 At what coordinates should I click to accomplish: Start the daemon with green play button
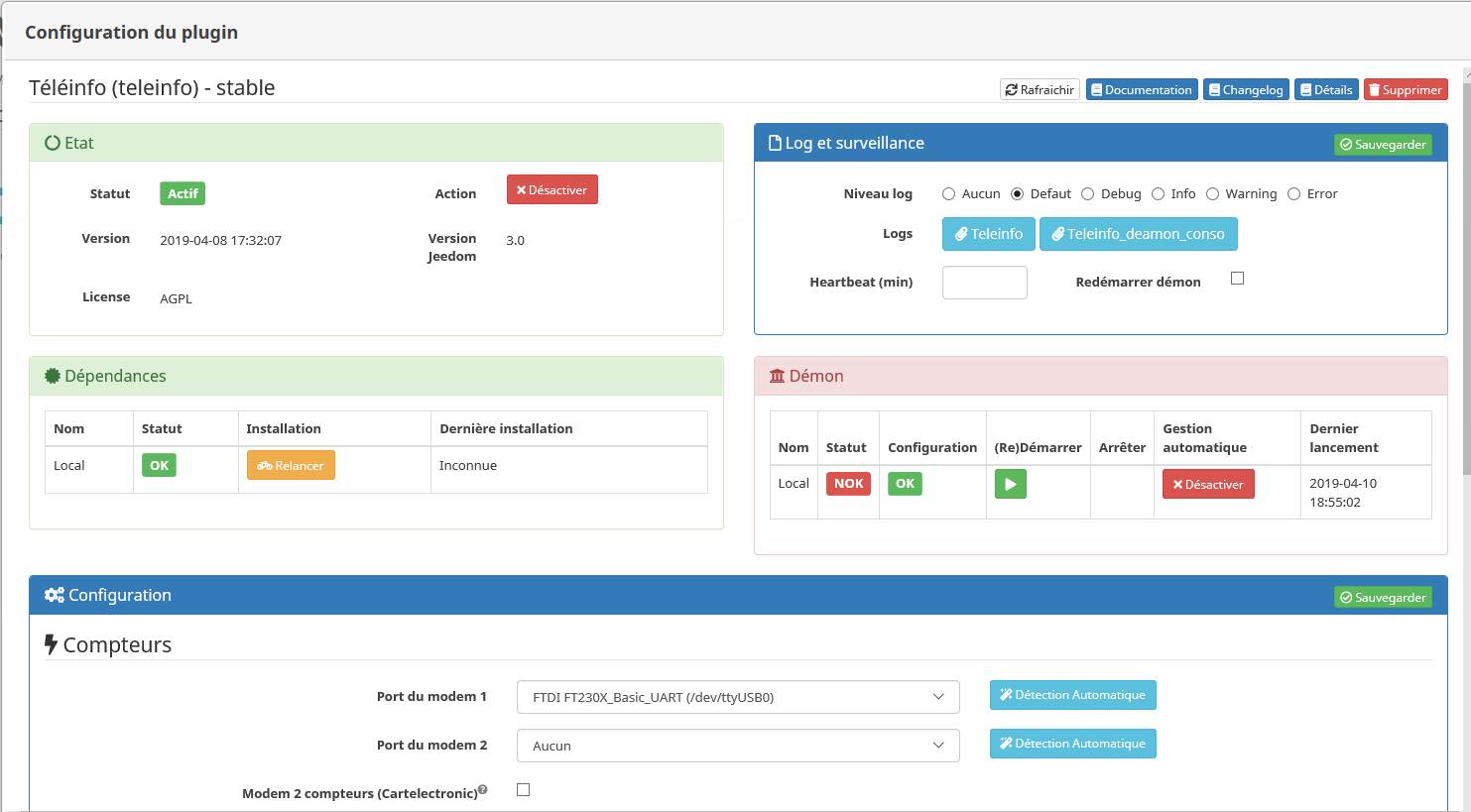click(1010, 484)
